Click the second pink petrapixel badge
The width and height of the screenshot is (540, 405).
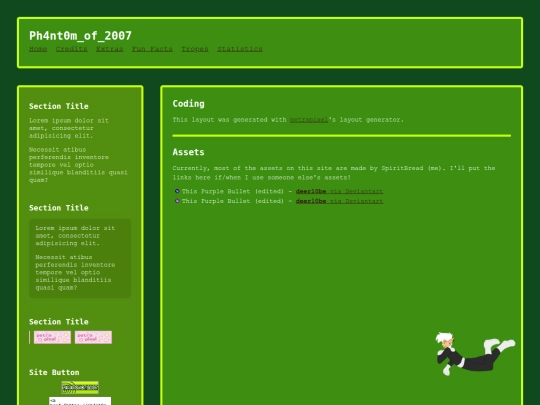[x=93, y=337]
